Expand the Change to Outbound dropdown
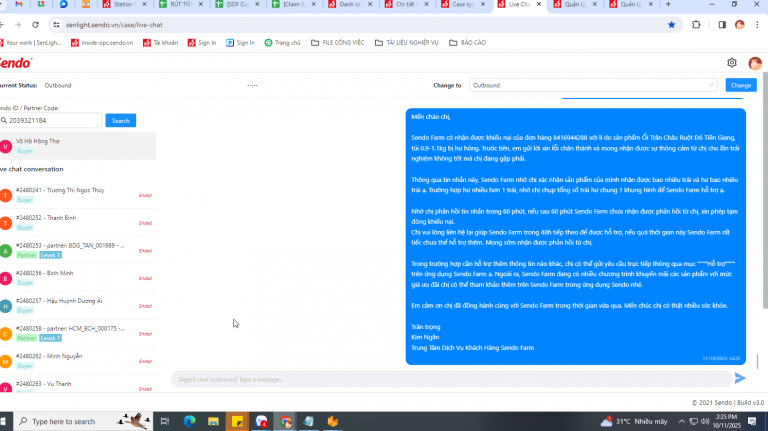Viewport: 768px width, 431px height. coord(593,85)
